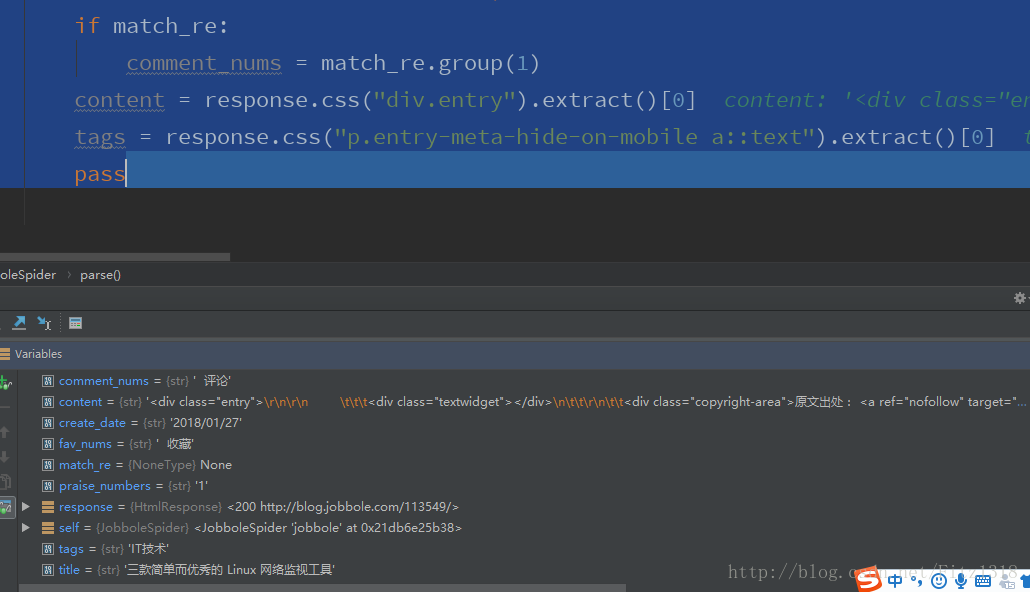Click the 'comment_nums' identifier in the editor
The width and height of the screenshot is (1030, 592).
tap(204, 63)
